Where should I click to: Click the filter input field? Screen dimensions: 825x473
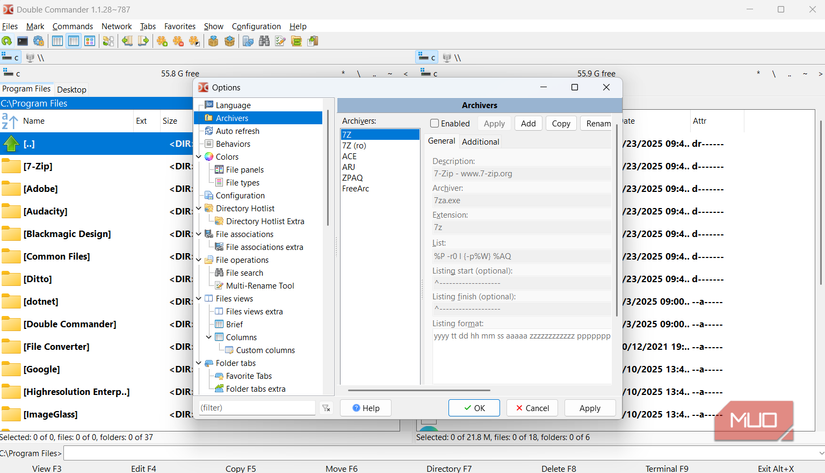pyautogui.click(x=255, y=408)
